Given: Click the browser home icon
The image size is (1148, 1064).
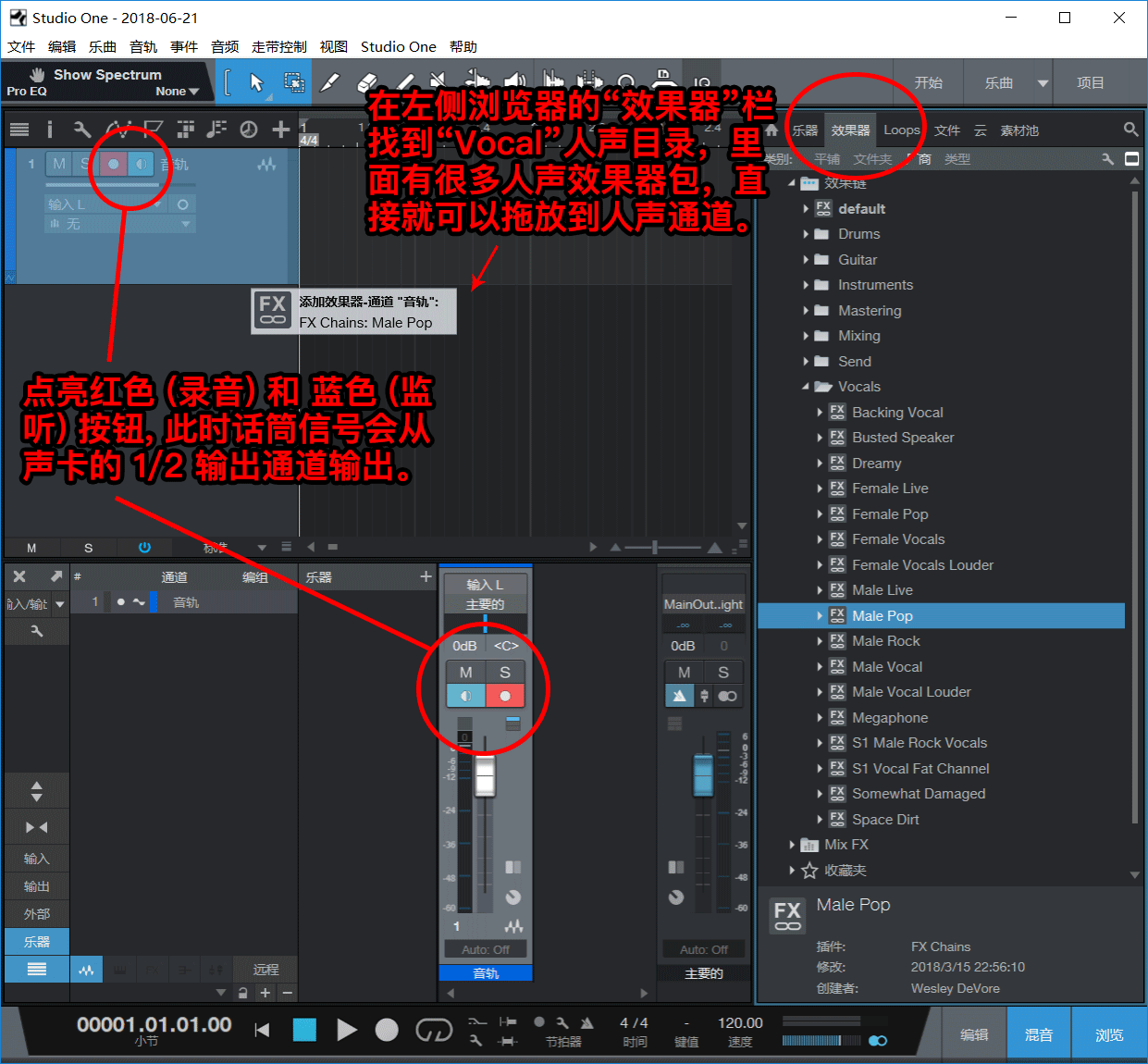Looking at the screenshot, I should pyautogui.click(x=772, y=130).
